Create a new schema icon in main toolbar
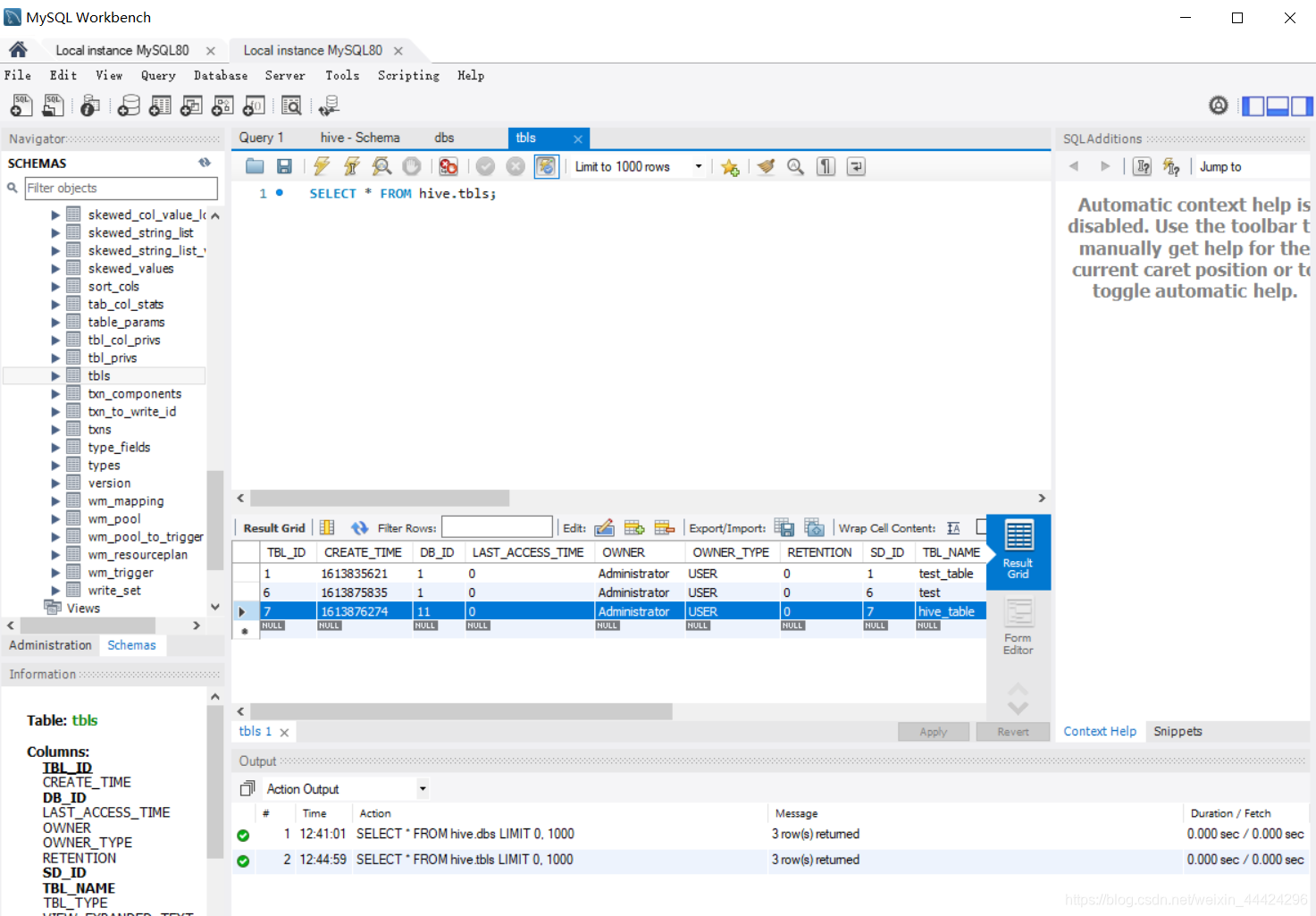 [130, 105]
